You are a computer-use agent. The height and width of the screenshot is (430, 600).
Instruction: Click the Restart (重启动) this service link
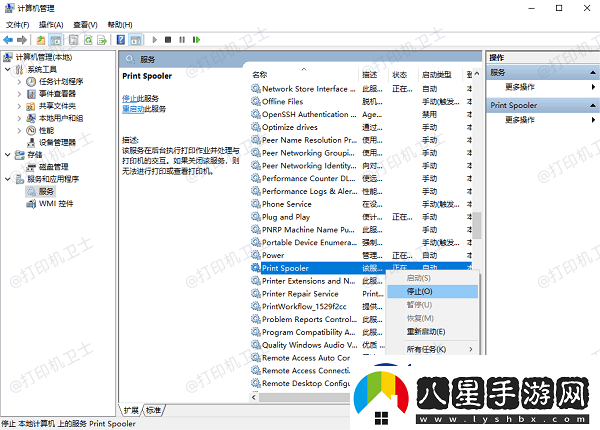[133, 109]
